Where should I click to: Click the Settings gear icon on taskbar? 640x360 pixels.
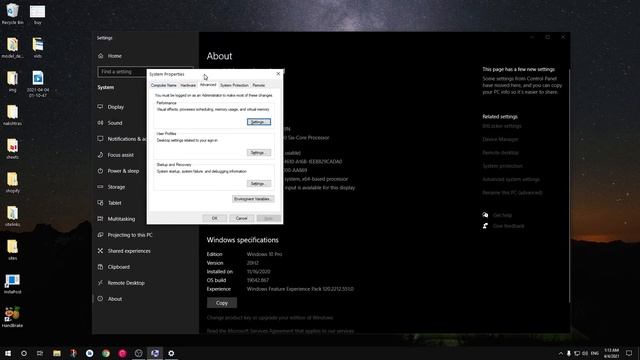(171, 353)
